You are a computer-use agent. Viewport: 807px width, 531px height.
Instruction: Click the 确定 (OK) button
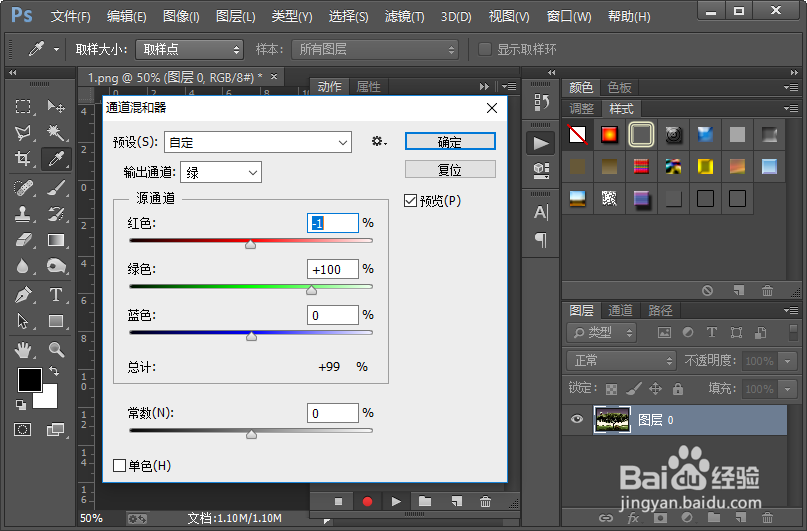(x=450, y=141)
